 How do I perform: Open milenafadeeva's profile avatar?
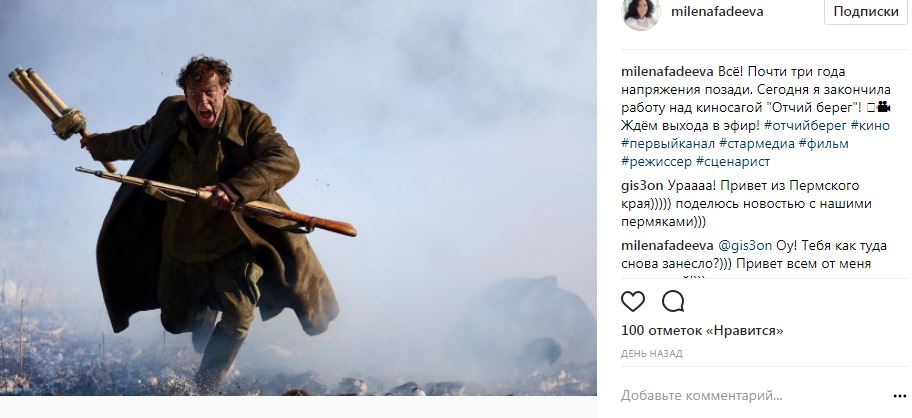(641, 13)
